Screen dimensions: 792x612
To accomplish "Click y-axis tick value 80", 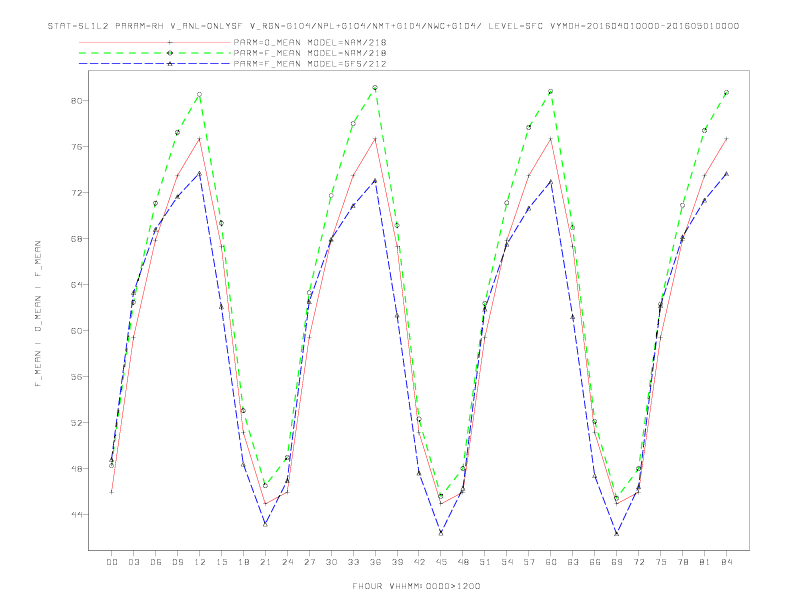I will 76,100.
